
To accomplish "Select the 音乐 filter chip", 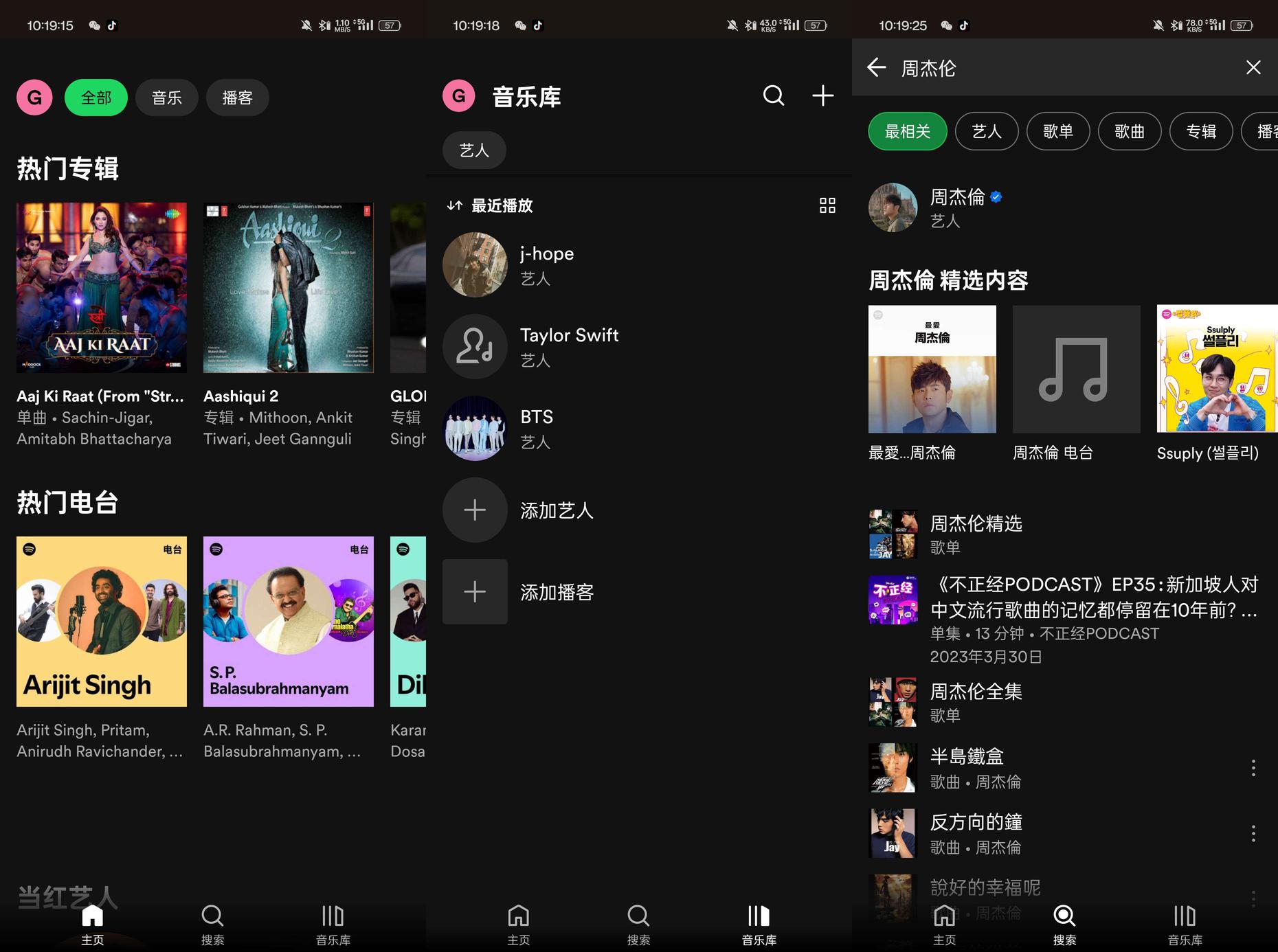I will [x=167, y=98].
